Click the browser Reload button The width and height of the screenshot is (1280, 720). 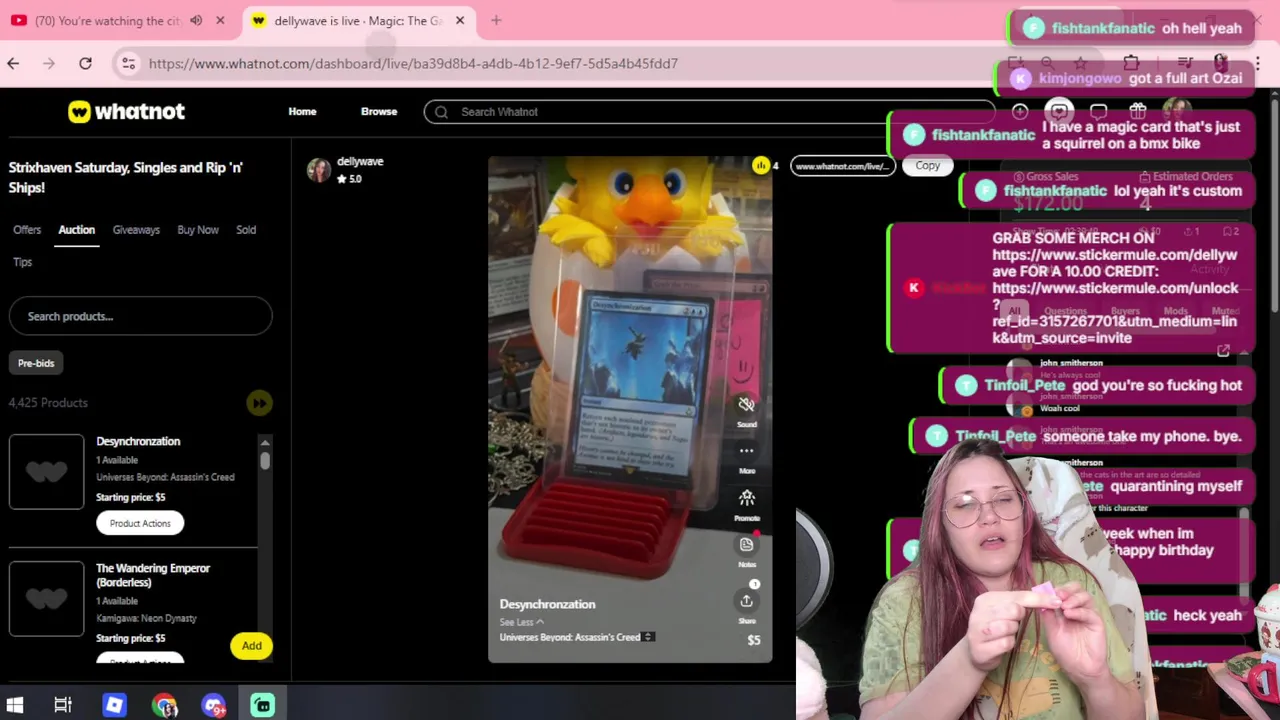point(85,63)
